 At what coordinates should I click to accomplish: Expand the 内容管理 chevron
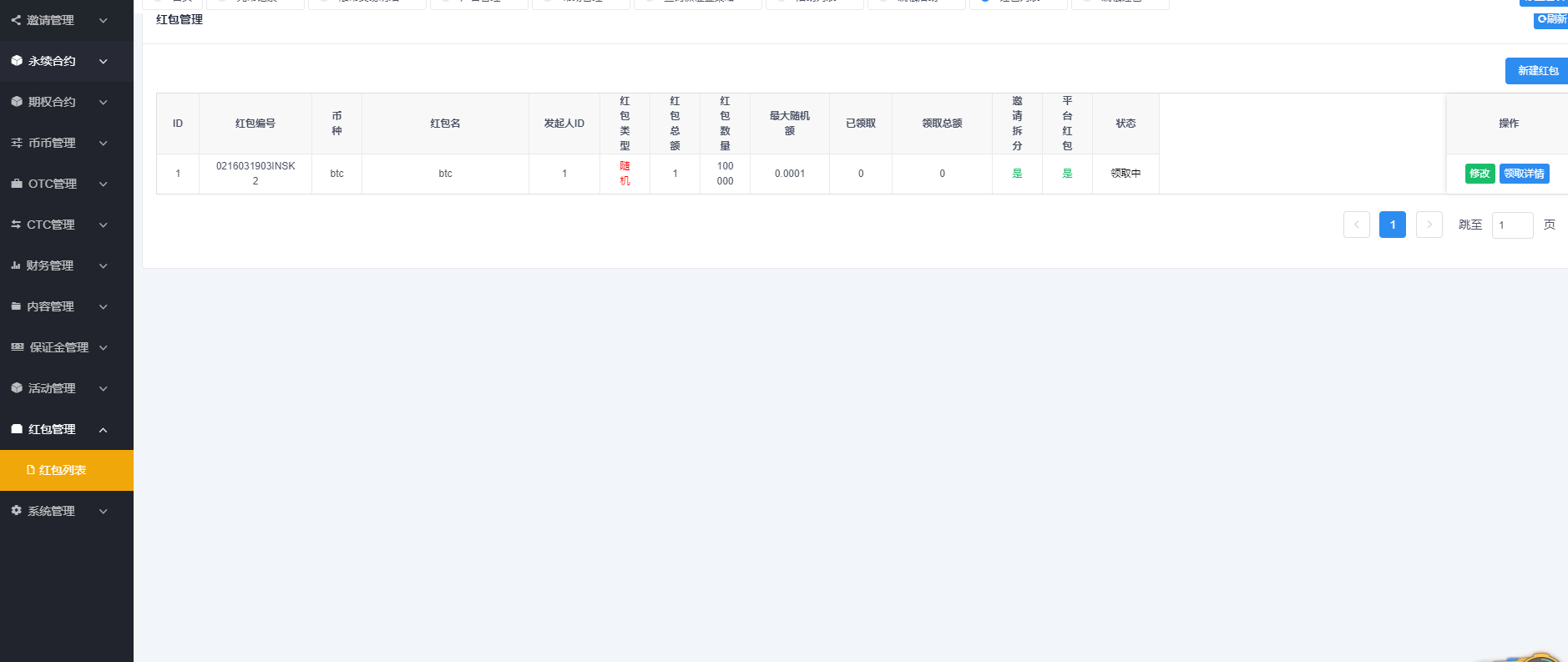point(104,306)
